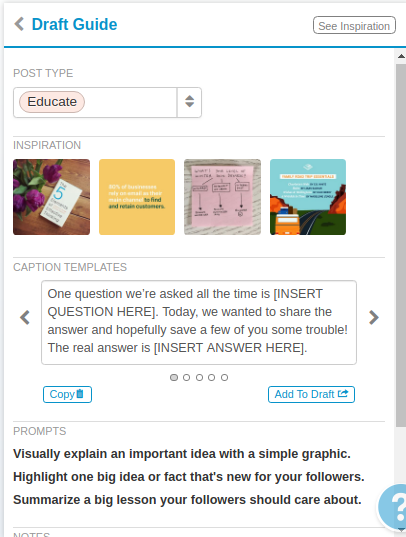Click the vertical scrollbar thumb
The width and height of the screenshot is (406, 537).
coord(401,245)
